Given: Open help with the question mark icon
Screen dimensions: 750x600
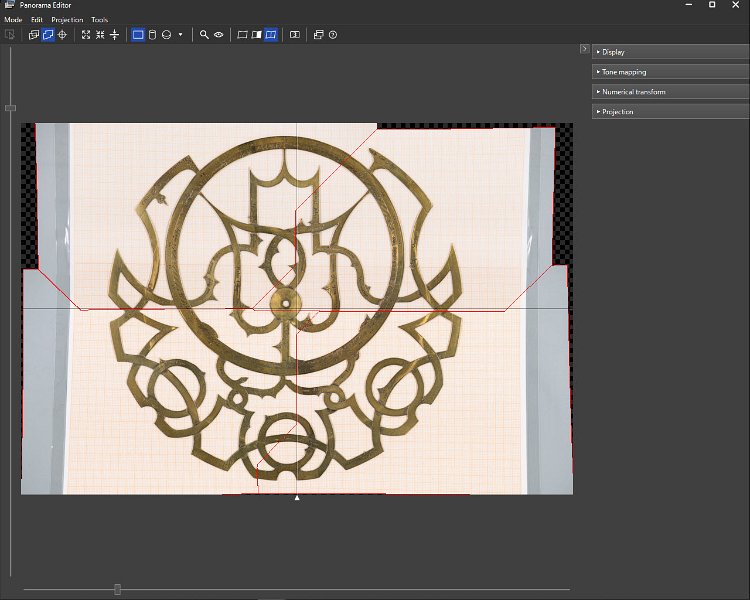Looking at the screenshot, I should [x=333, y=35].
